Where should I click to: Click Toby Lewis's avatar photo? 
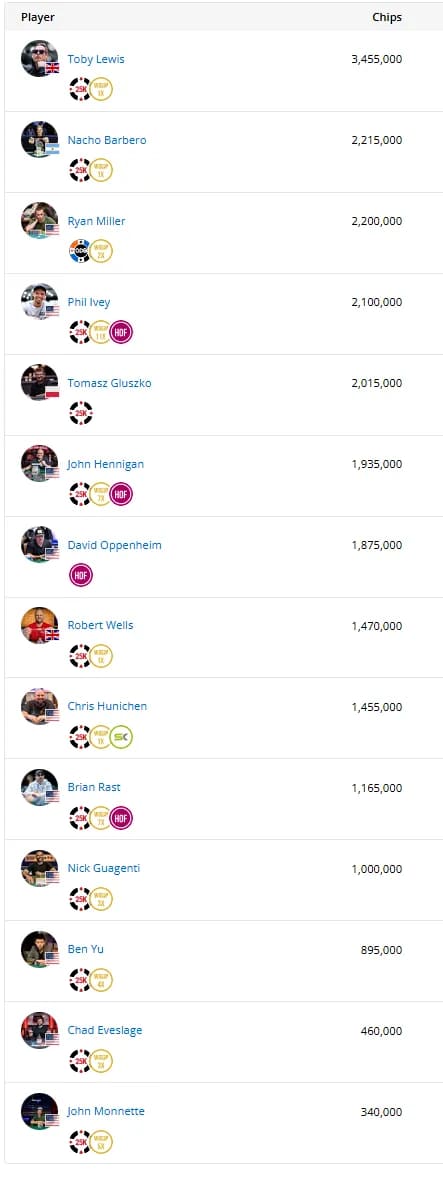[40, 59]
